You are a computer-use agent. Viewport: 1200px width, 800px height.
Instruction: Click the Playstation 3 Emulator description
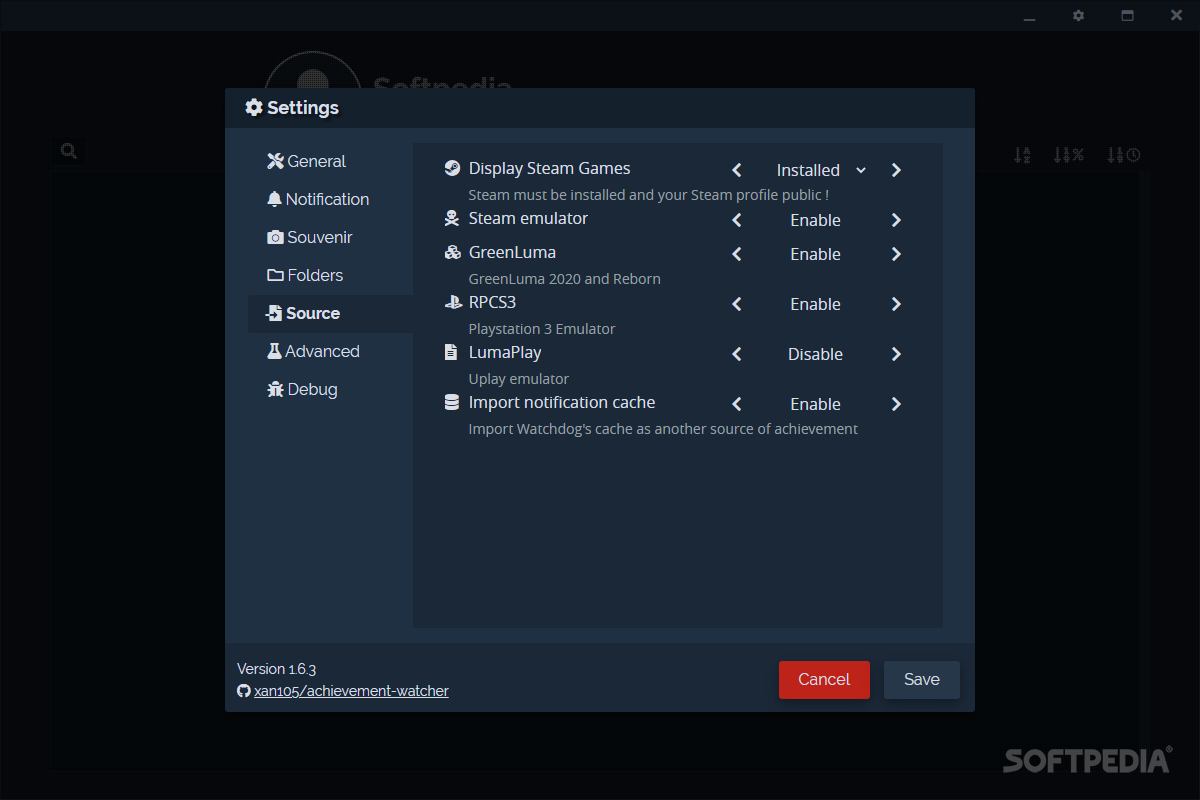pos(542,329)
